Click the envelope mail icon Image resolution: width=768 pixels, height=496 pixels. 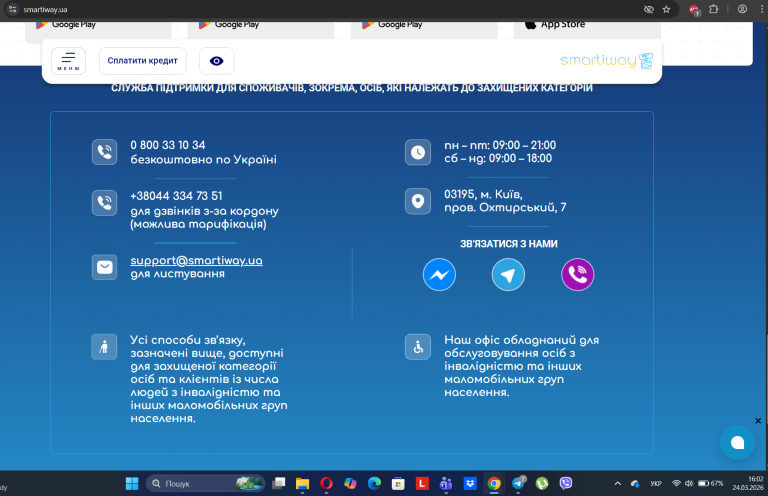pyautogui.click(x=104, y=267)
